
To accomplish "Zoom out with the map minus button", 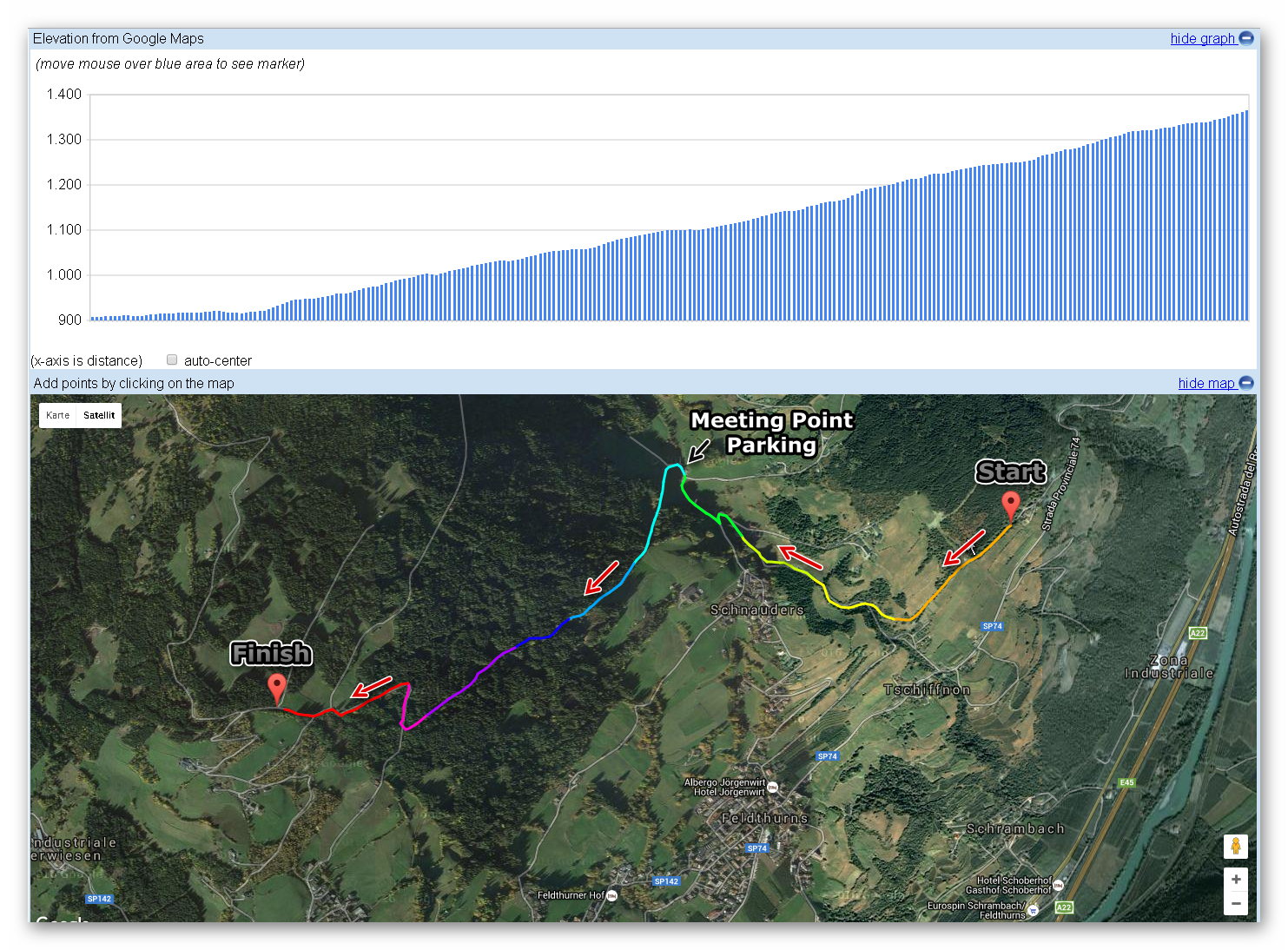I will 1235,904.
